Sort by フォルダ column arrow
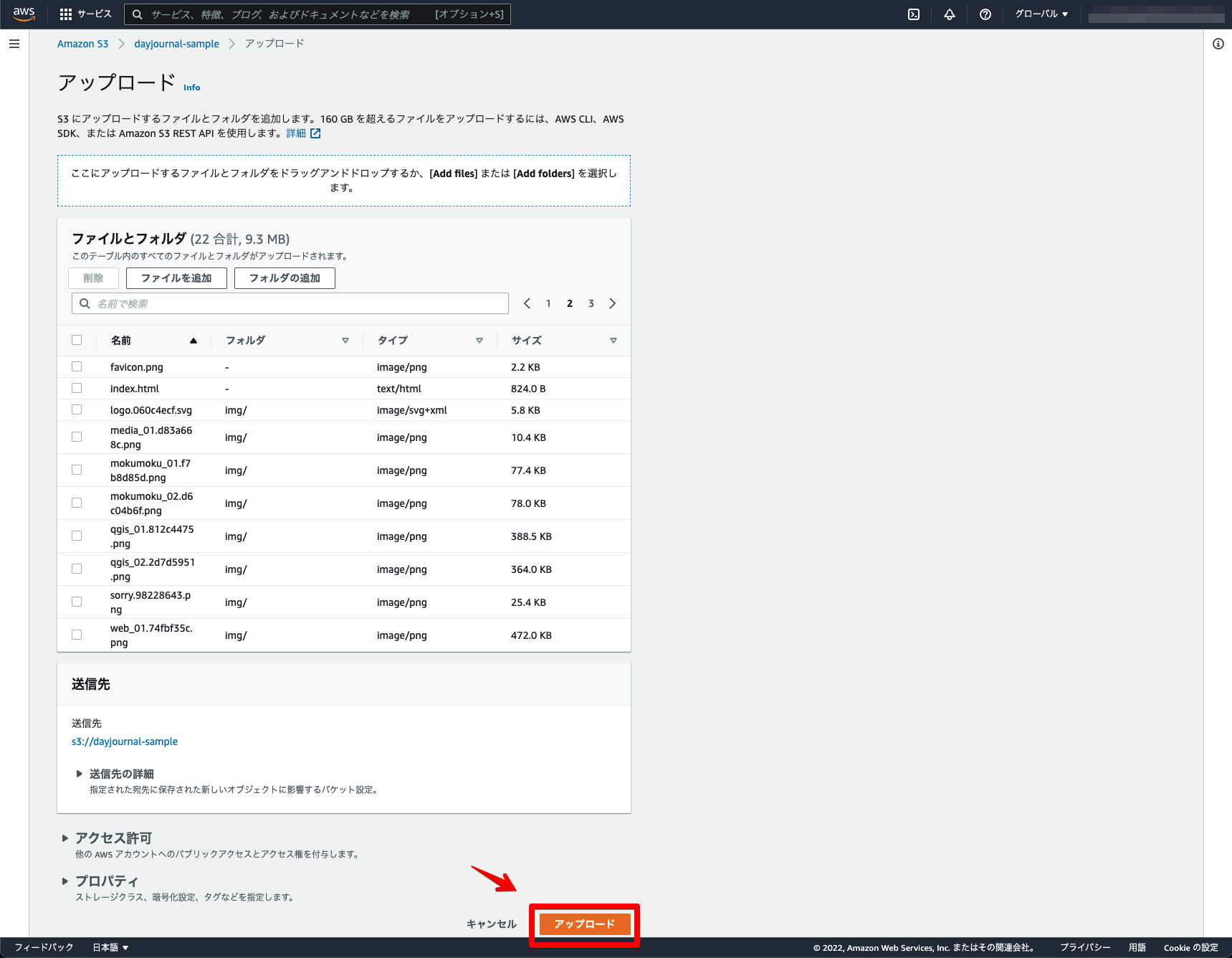Viewport: 1232px width, 958px height. pos(345,341)
